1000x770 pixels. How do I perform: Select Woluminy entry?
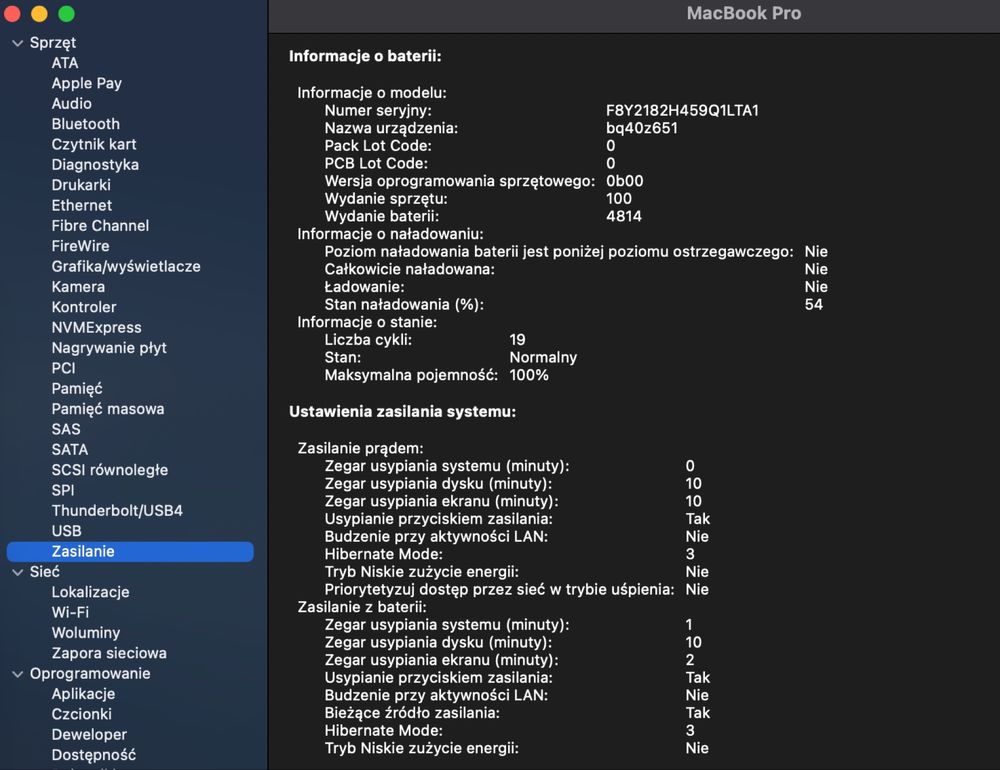click(85, 633)
